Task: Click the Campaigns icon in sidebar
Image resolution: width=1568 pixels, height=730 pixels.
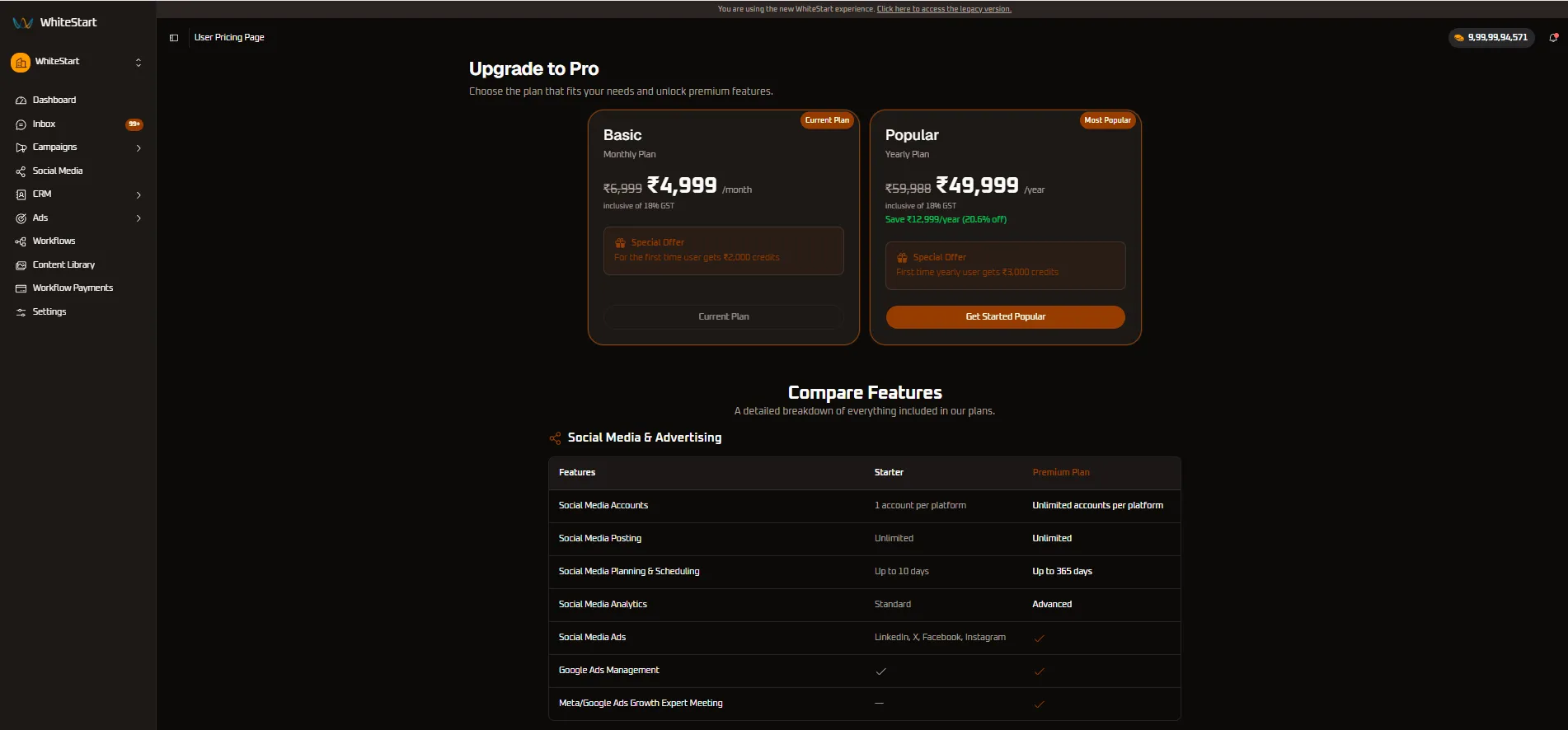Action: click(21, 147)
